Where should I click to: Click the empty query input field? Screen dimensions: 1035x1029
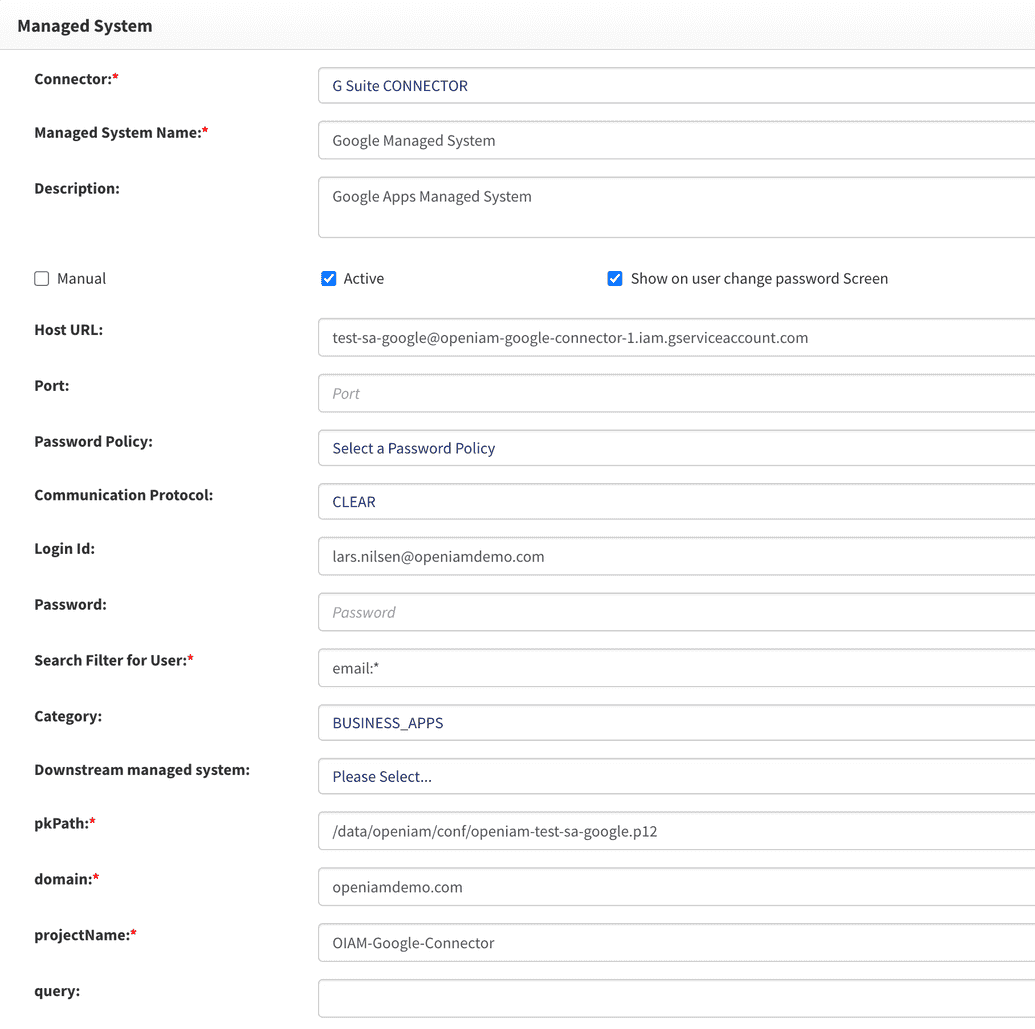[x=676, y=998]
